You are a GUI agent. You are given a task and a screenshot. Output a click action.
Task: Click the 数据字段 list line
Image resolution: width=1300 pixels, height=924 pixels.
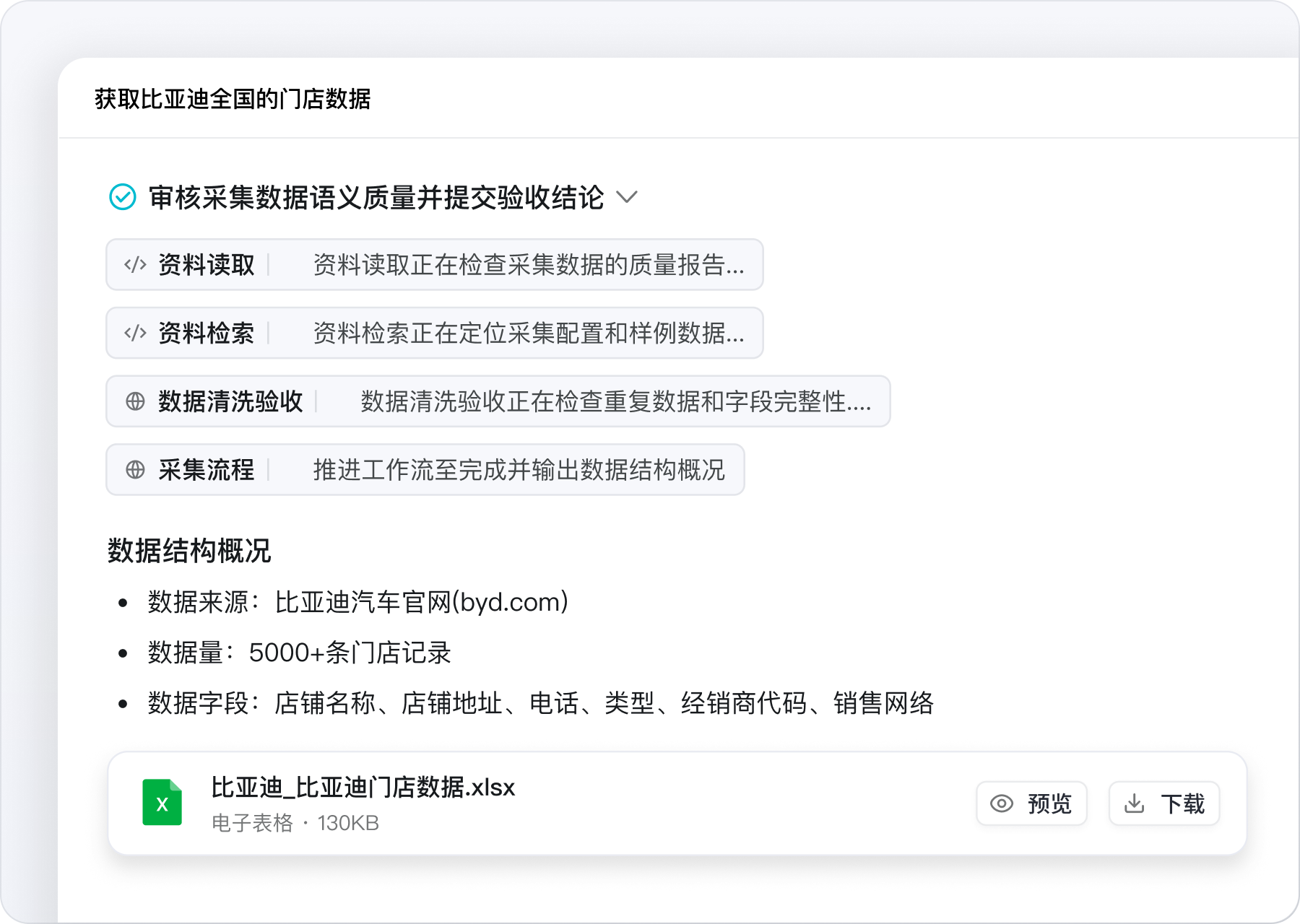[541, 703]
